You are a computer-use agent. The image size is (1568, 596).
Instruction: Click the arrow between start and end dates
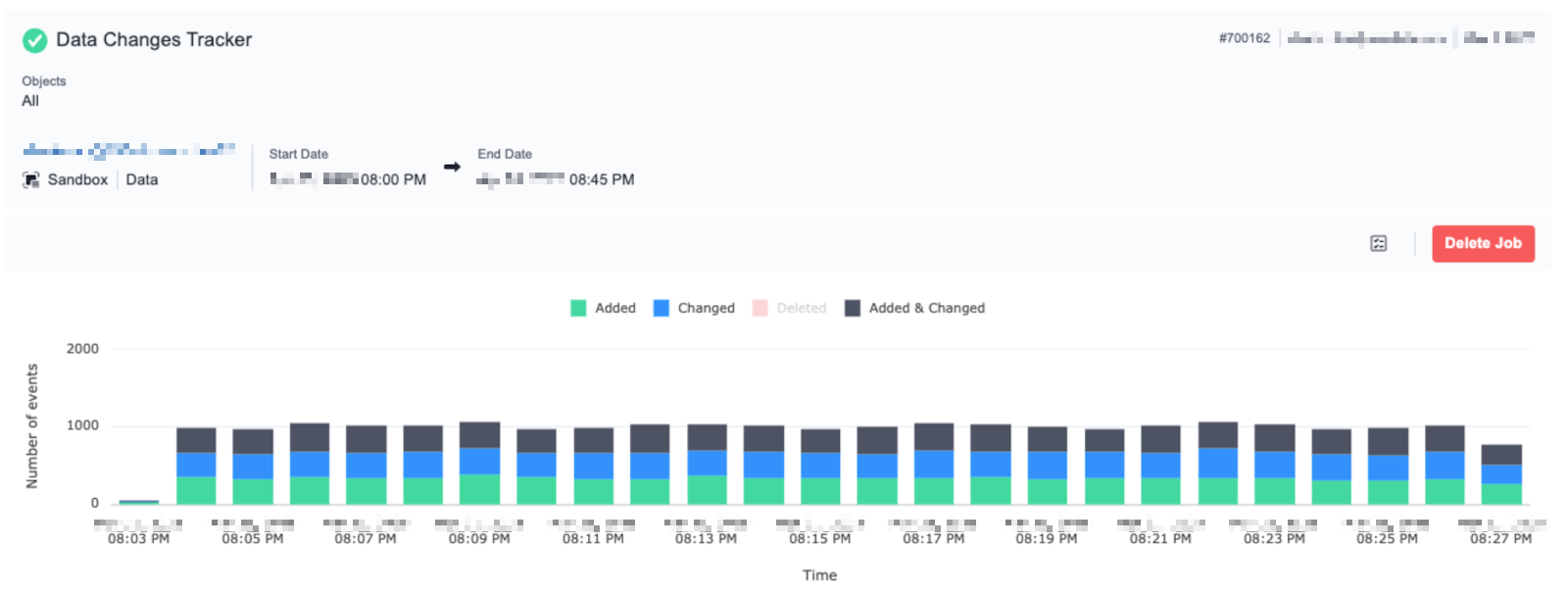452,167
